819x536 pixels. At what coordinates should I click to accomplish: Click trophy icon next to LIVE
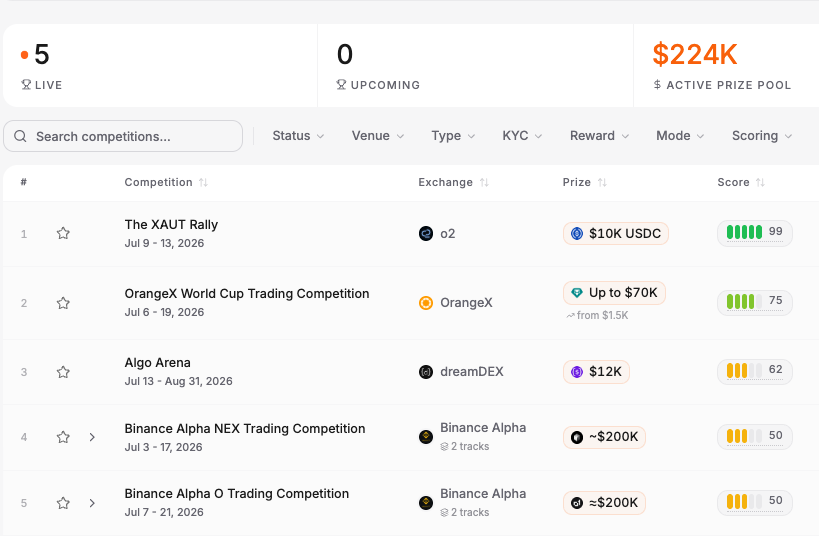[26, 85]
